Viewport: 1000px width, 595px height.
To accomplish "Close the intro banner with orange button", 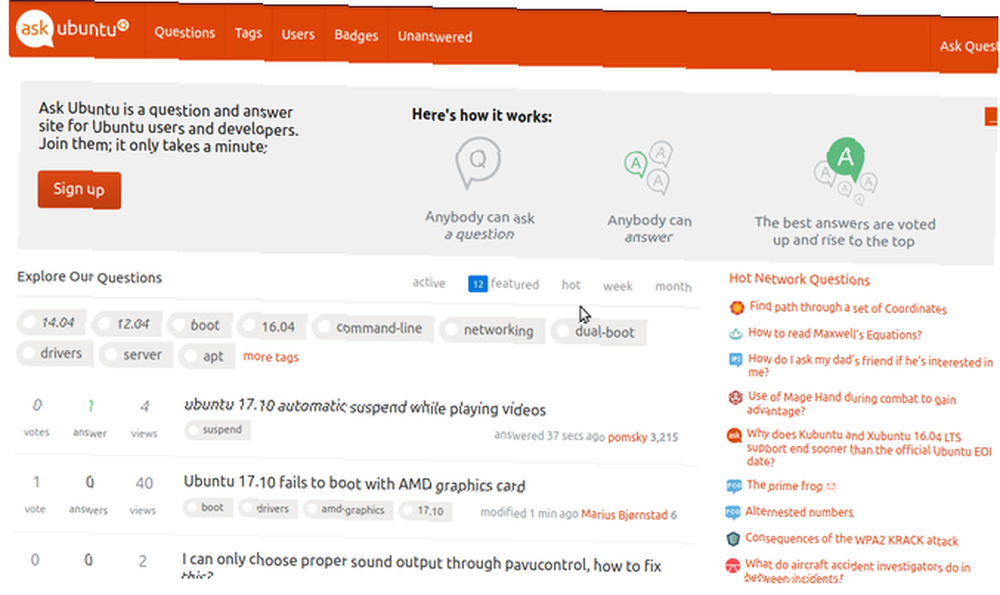I will (991, 117).
